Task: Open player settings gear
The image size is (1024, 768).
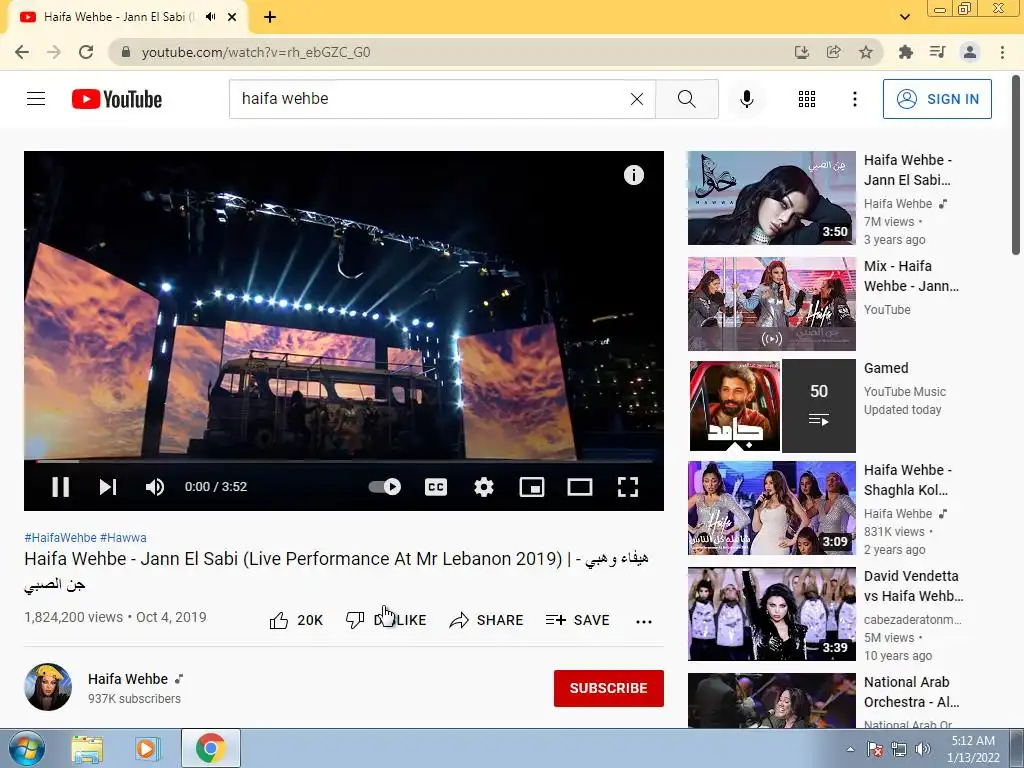Action: [484, 487]
